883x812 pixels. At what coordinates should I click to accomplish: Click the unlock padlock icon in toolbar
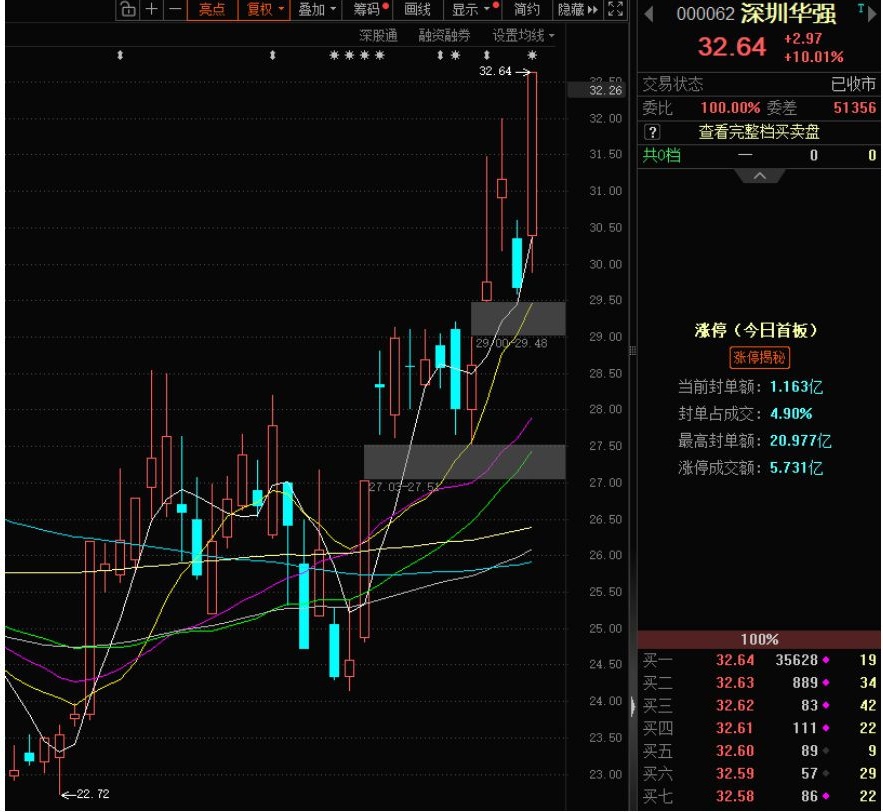tap(128, 10)
